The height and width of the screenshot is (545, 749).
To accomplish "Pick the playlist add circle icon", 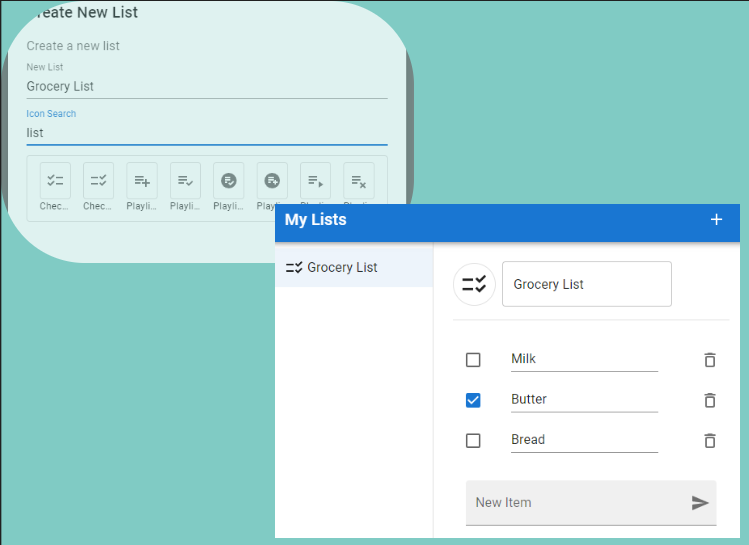I will tap(271, 181).
